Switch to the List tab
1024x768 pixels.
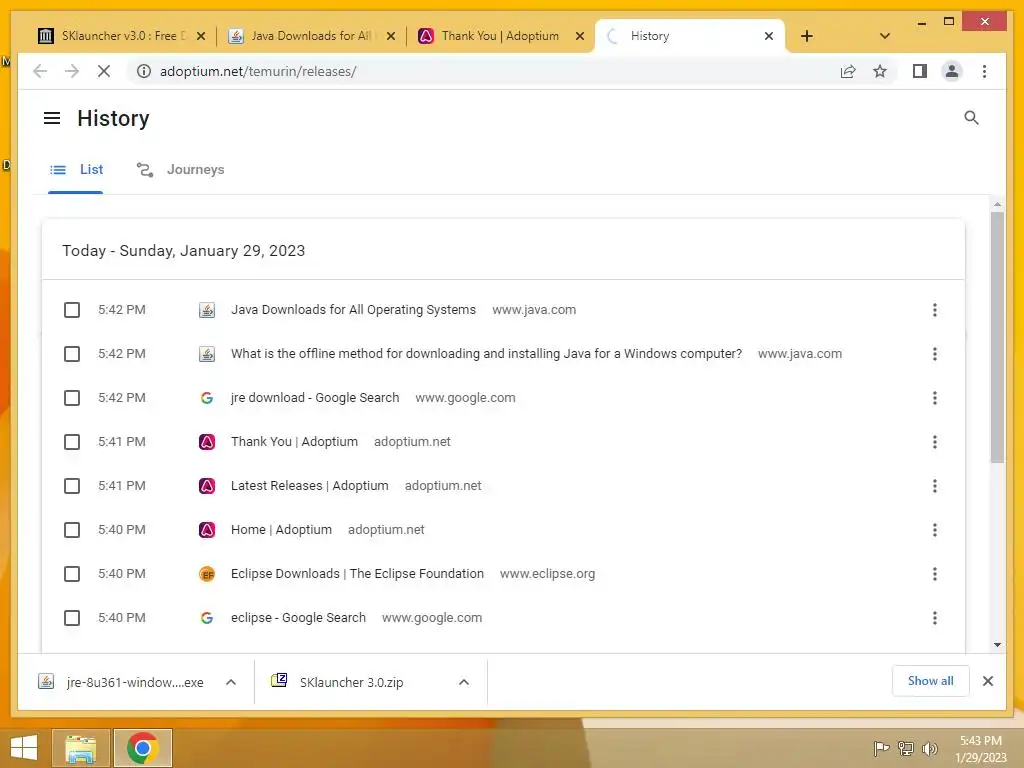(x=76, y=170)
